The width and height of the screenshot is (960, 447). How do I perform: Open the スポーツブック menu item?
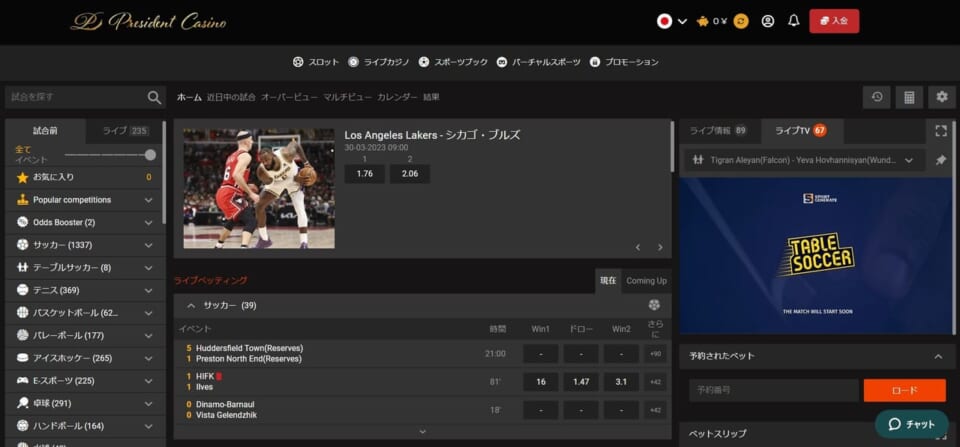tap(454, 62)
